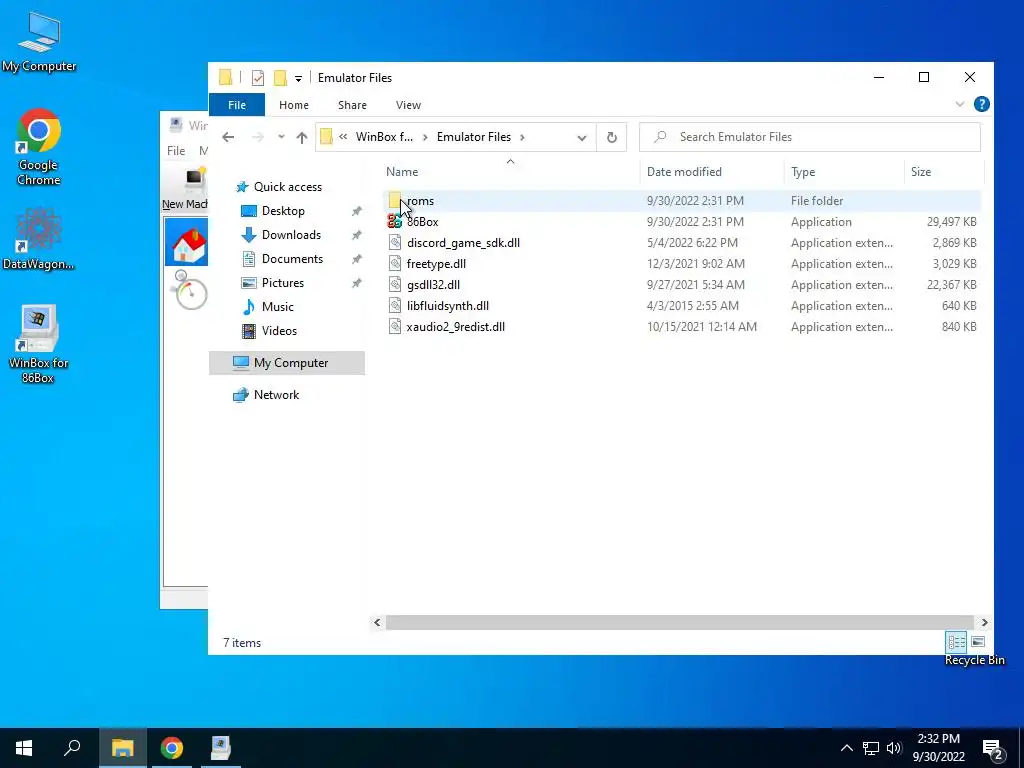Switch to large icons view layout icon

tap(978, 642)
